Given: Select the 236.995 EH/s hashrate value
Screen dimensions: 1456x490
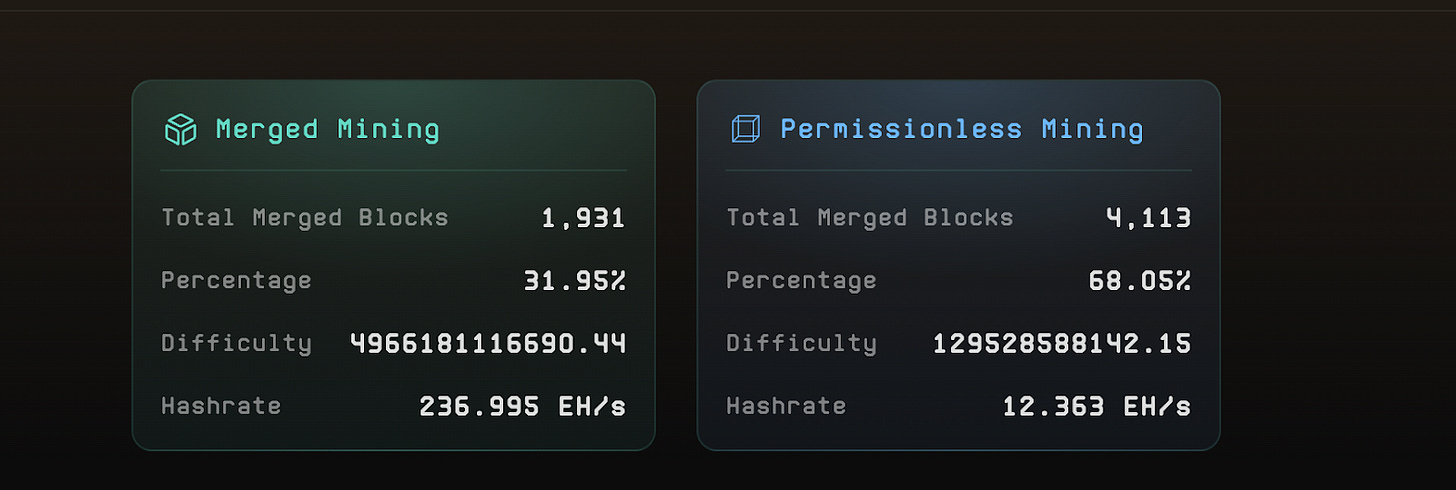Looking at the screenshot, I should pyautogui.click(x=522, y=406).
